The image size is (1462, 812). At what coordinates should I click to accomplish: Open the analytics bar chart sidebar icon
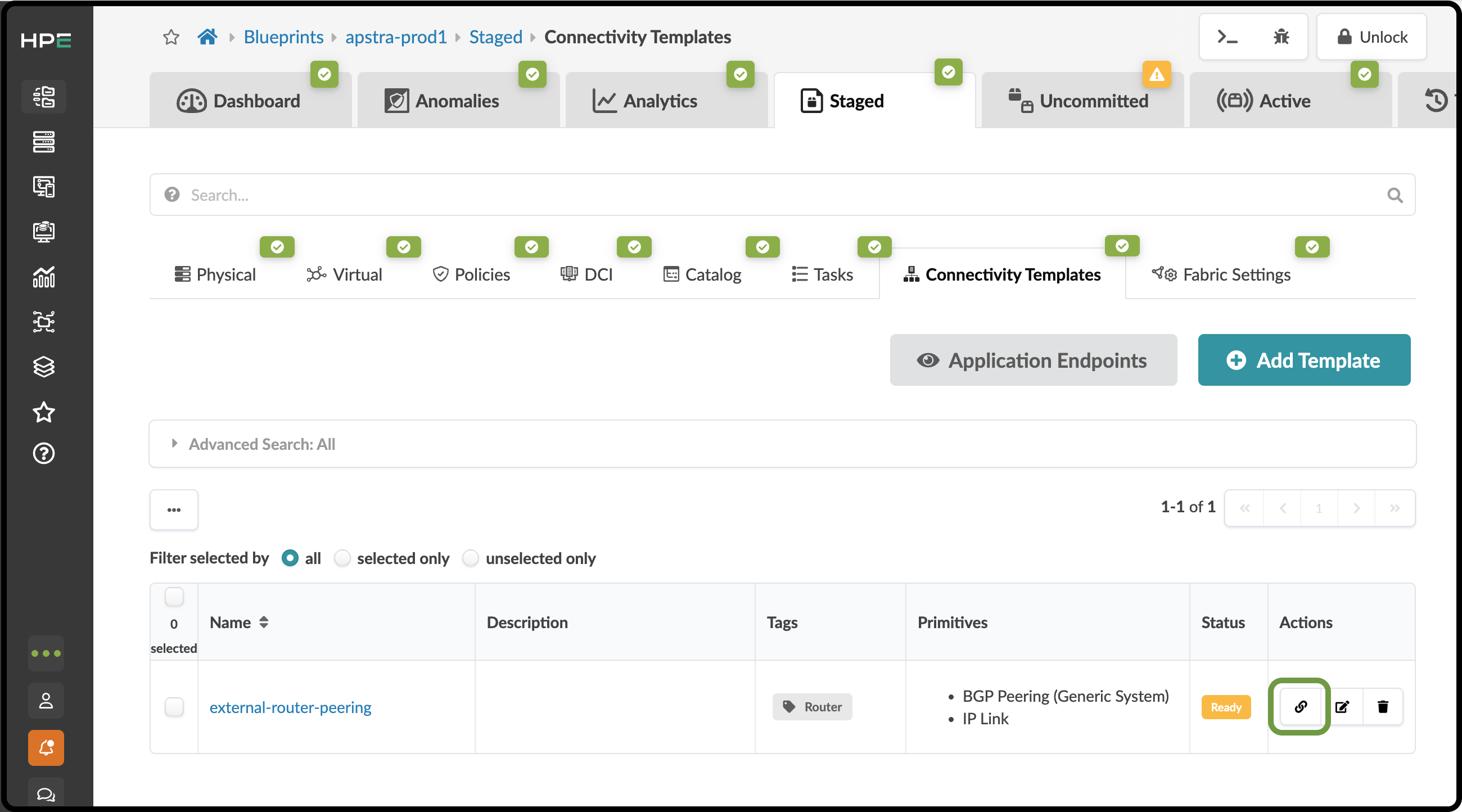tap(44, 277)
